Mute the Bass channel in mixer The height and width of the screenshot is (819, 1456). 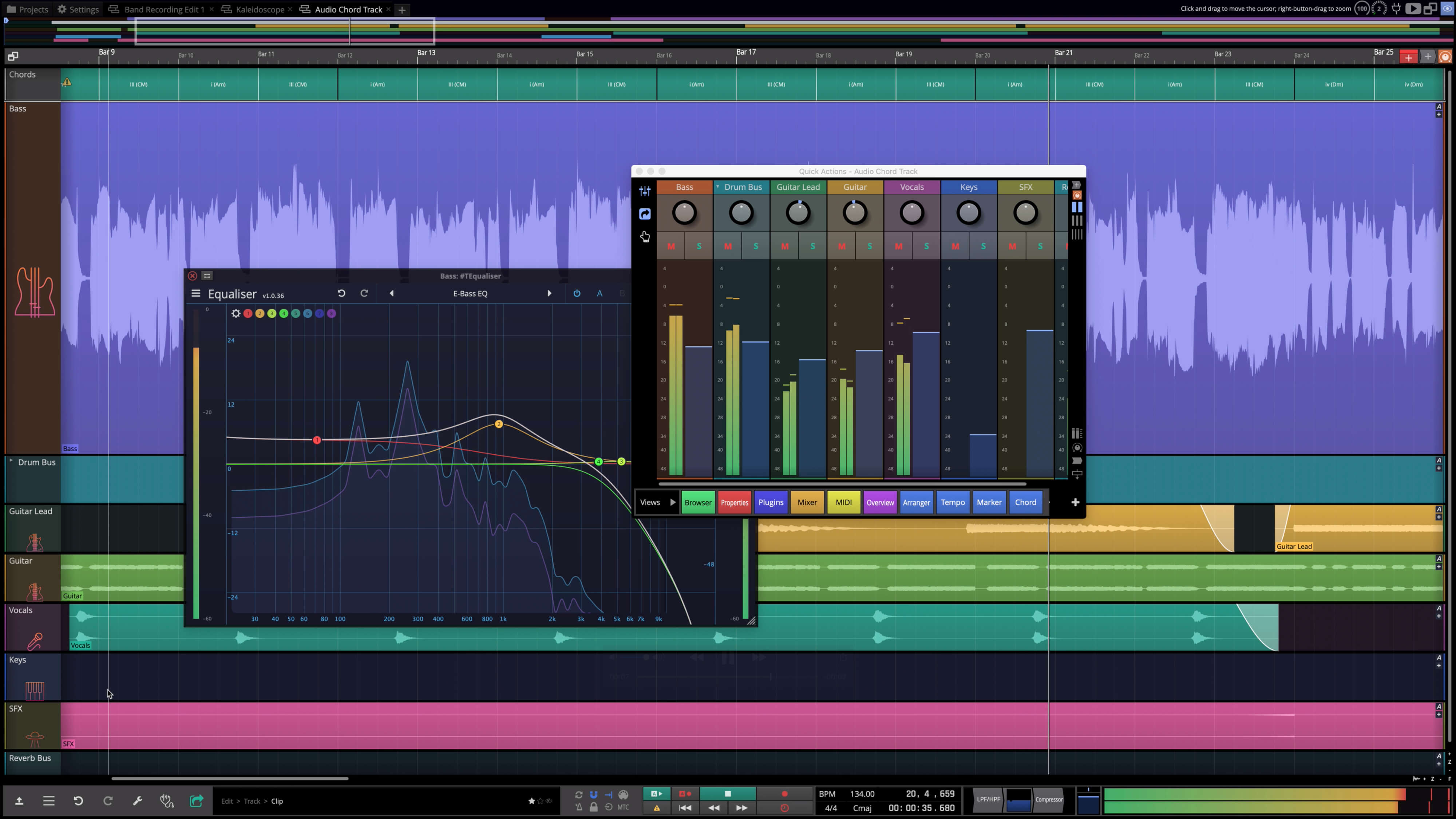pos(671,246)
